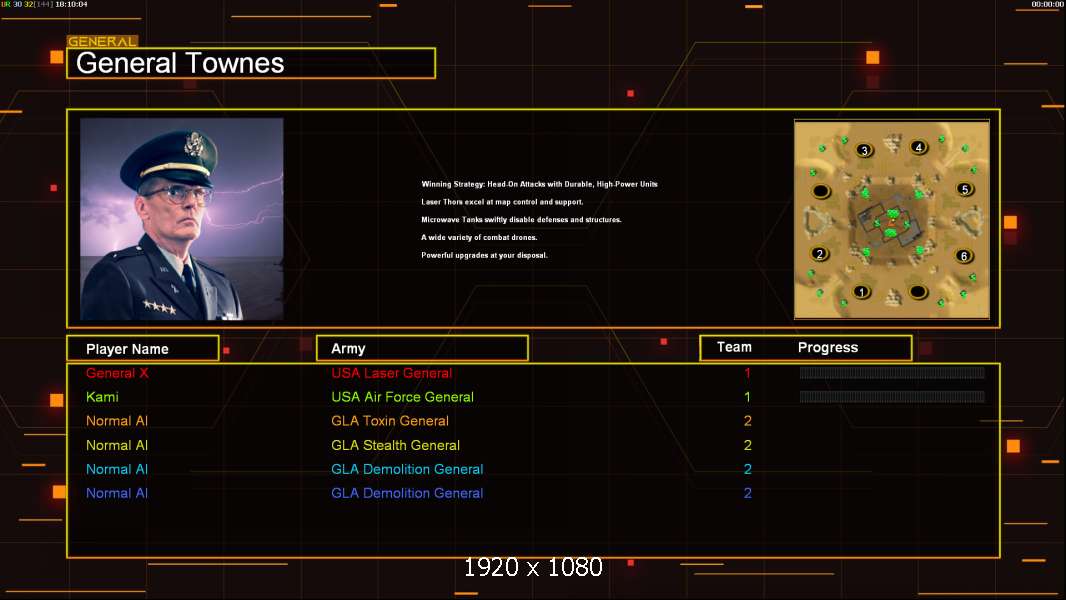Click team number 2 in the Toxin General row
The image size is (1066, 600).
click(747, 421)
